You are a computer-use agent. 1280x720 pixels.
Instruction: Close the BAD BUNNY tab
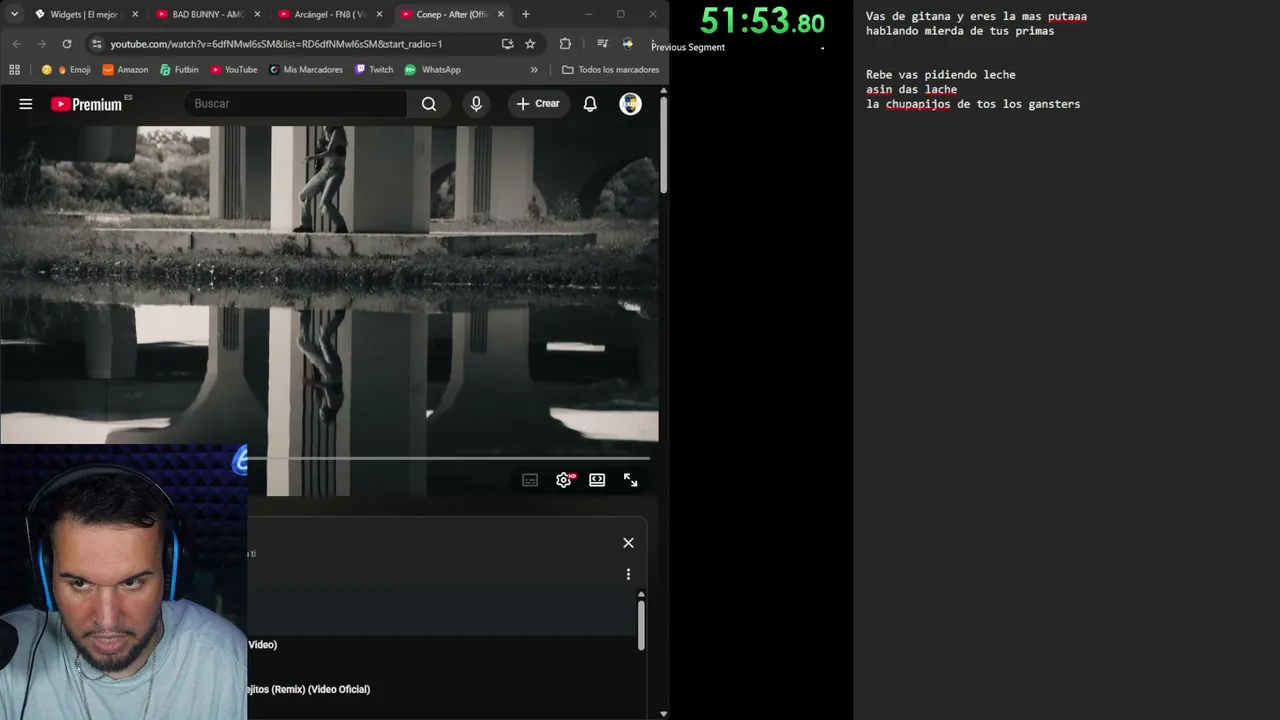pyautogui.click(x=257, y=14)
